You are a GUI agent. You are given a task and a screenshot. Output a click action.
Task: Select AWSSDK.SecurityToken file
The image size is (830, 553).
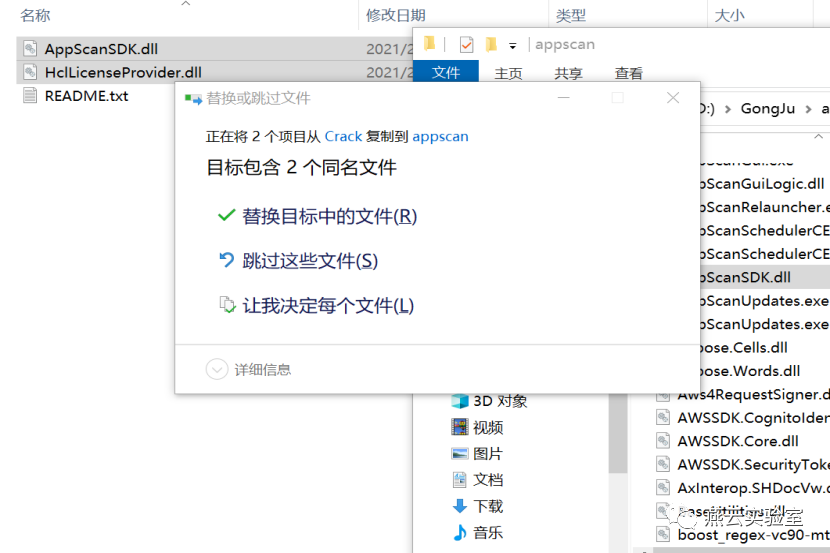[x=754, y=465]
